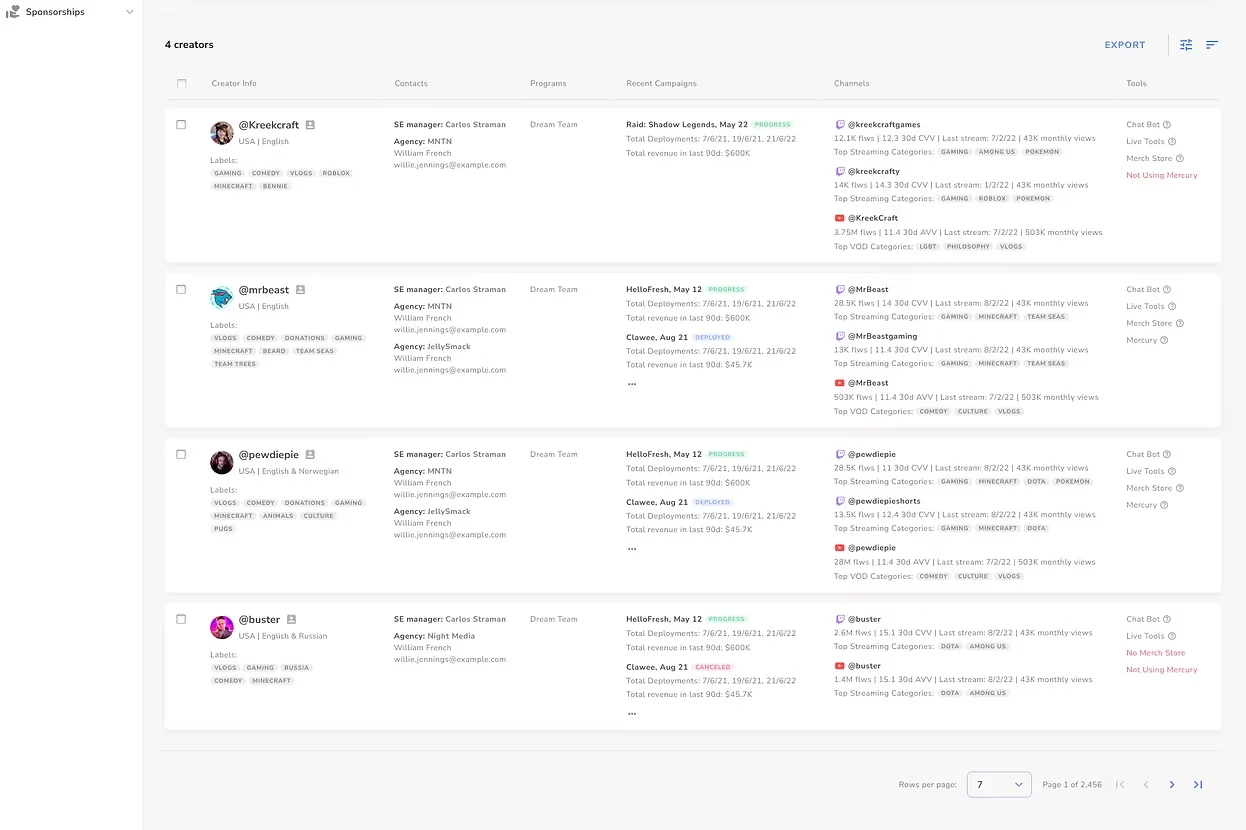Go to the previous page arrow
The image size is (1246, 830).
point(1146,785)
